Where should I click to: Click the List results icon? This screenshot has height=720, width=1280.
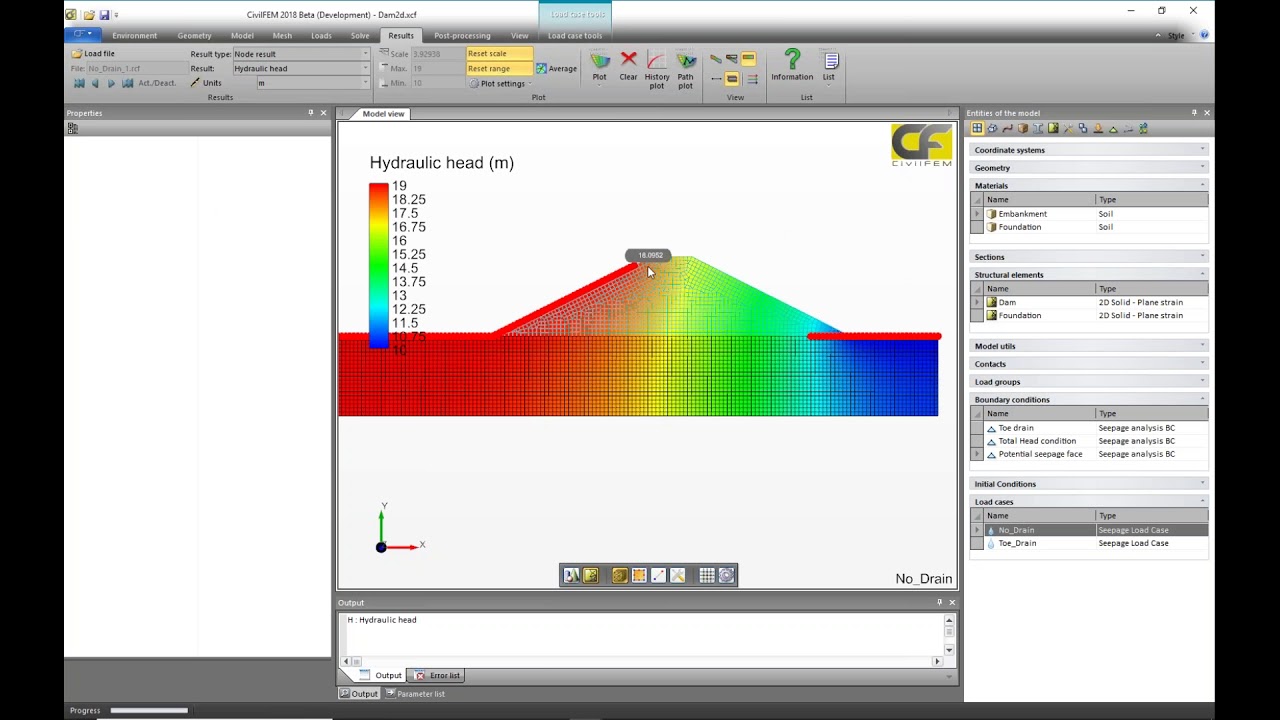pos(830,61)
